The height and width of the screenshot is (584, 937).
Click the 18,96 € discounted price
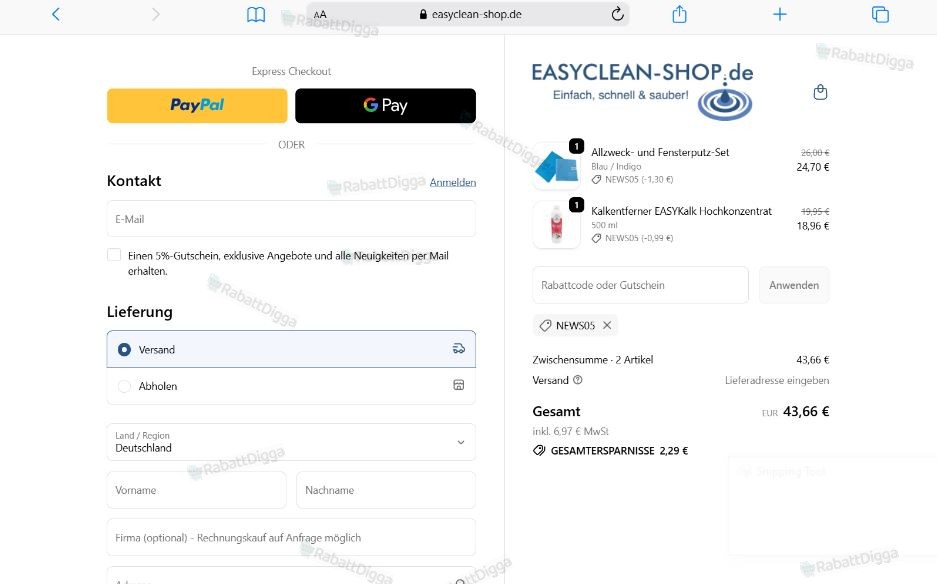[x=813, y=225]
